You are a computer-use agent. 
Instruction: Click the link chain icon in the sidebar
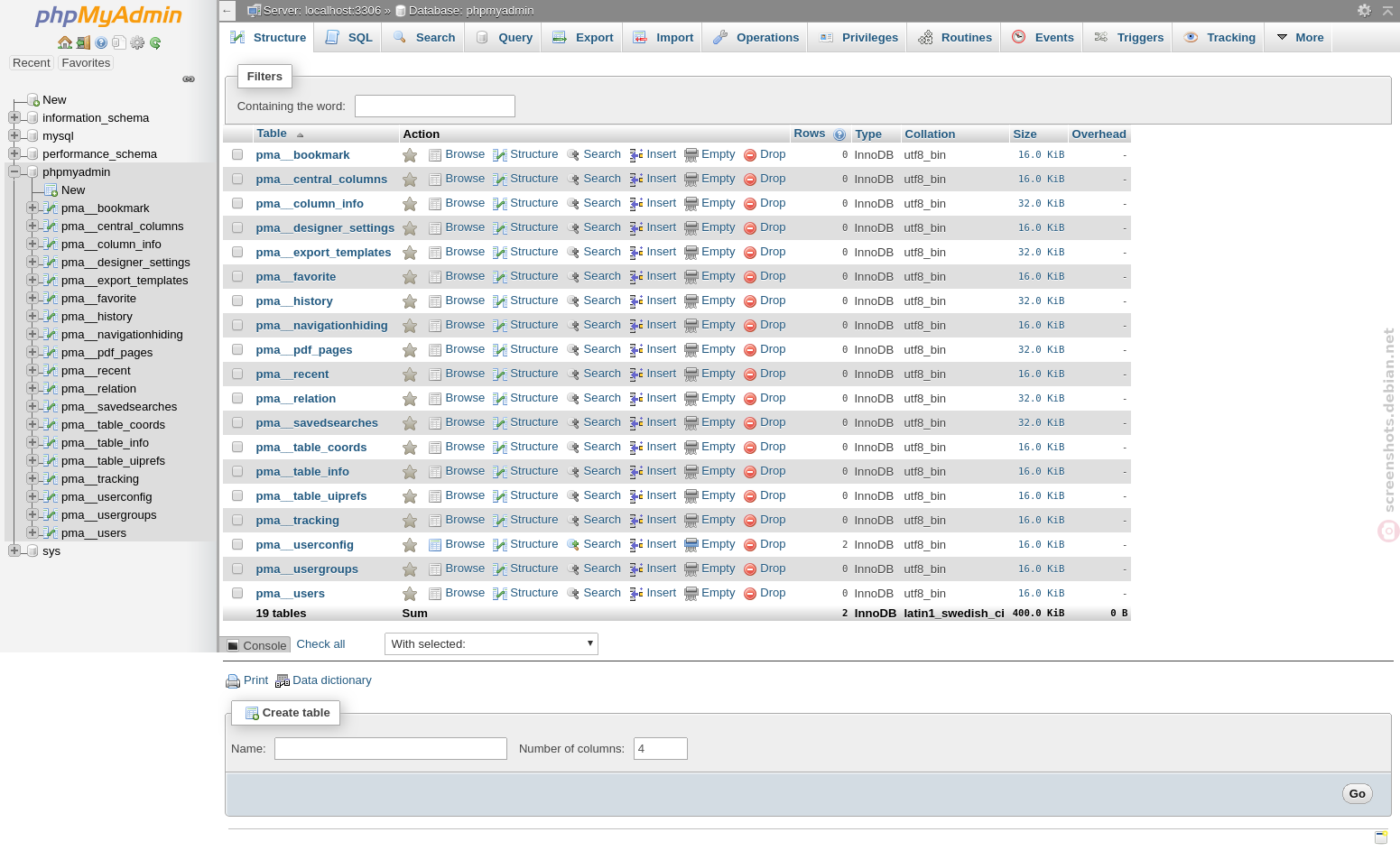(189, 79)
